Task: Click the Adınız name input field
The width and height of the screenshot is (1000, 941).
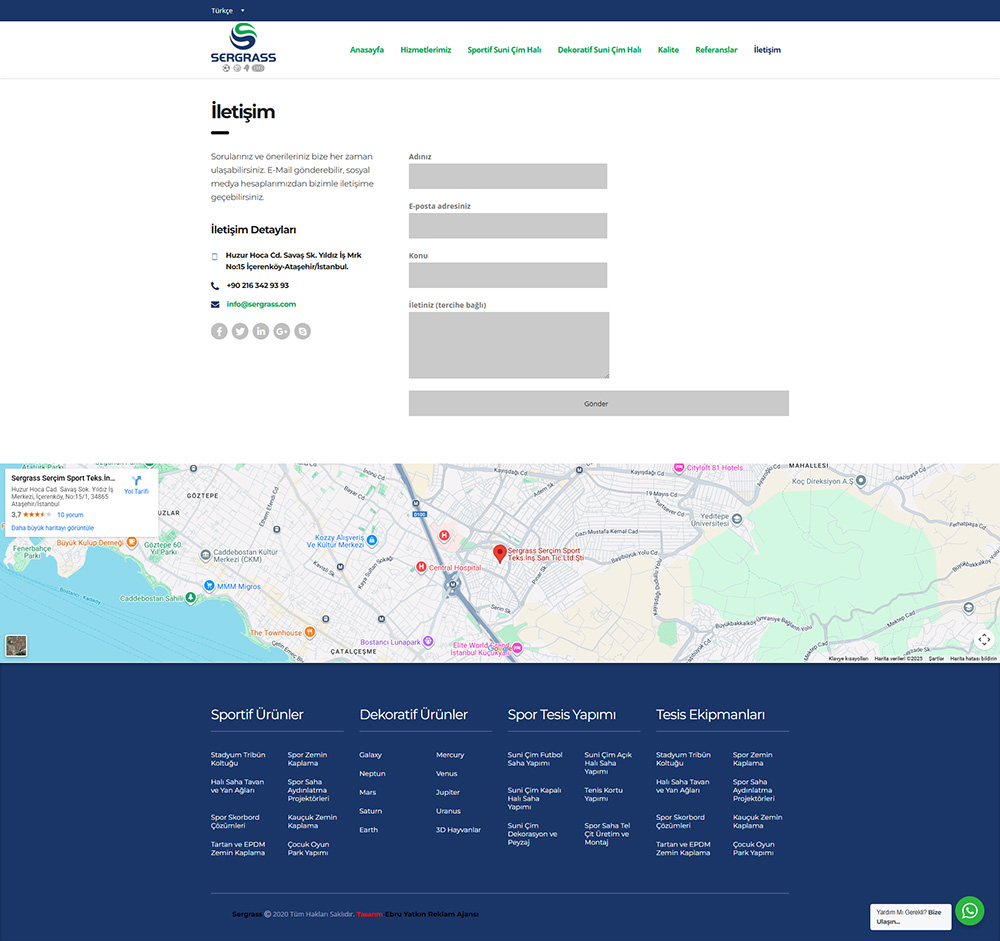Action: point(507,176)
